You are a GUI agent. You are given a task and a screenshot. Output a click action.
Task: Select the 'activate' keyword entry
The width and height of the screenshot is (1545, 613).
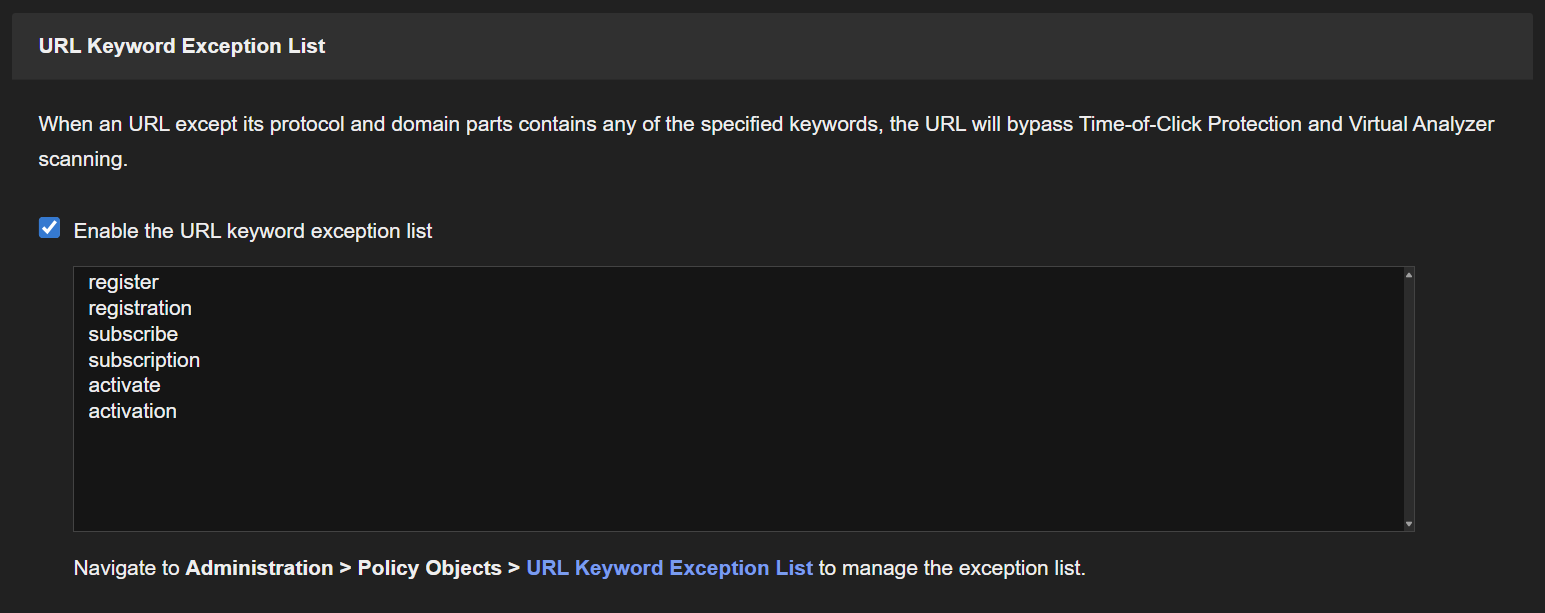(124, 385)
